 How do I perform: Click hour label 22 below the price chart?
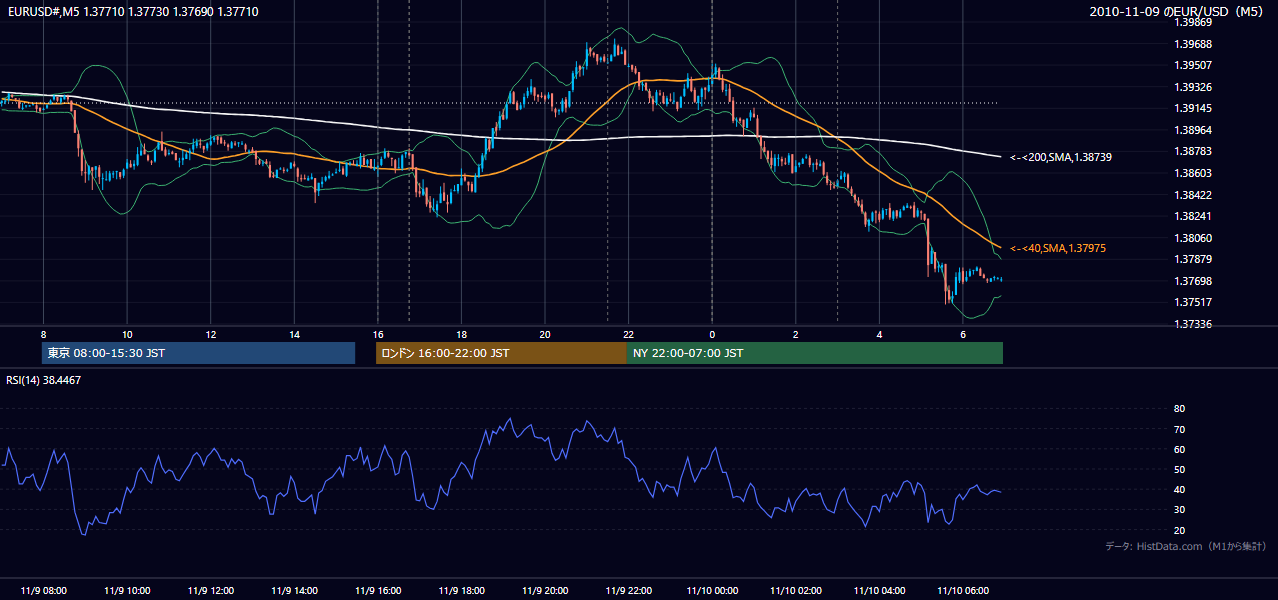pos(628,334)
